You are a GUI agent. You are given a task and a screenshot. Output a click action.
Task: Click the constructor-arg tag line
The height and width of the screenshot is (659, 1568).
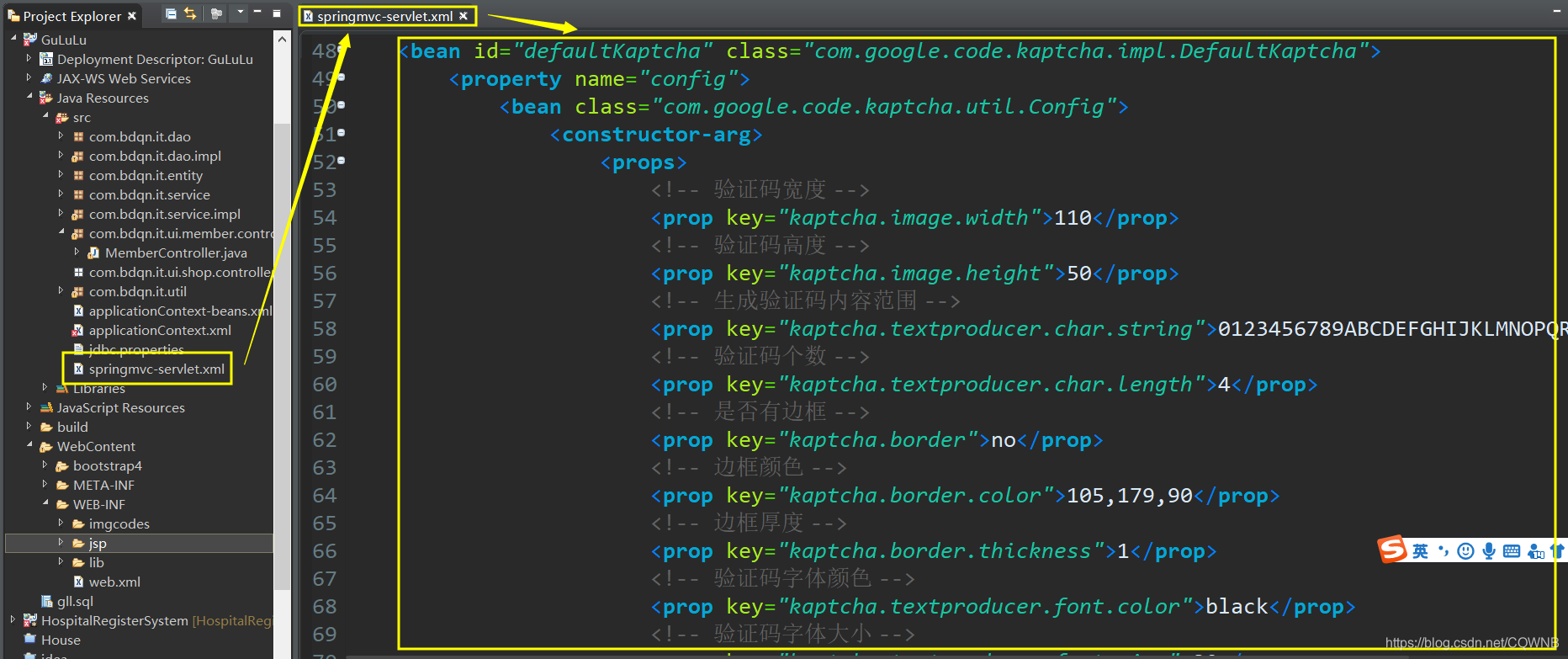click(x=656, y=135)
